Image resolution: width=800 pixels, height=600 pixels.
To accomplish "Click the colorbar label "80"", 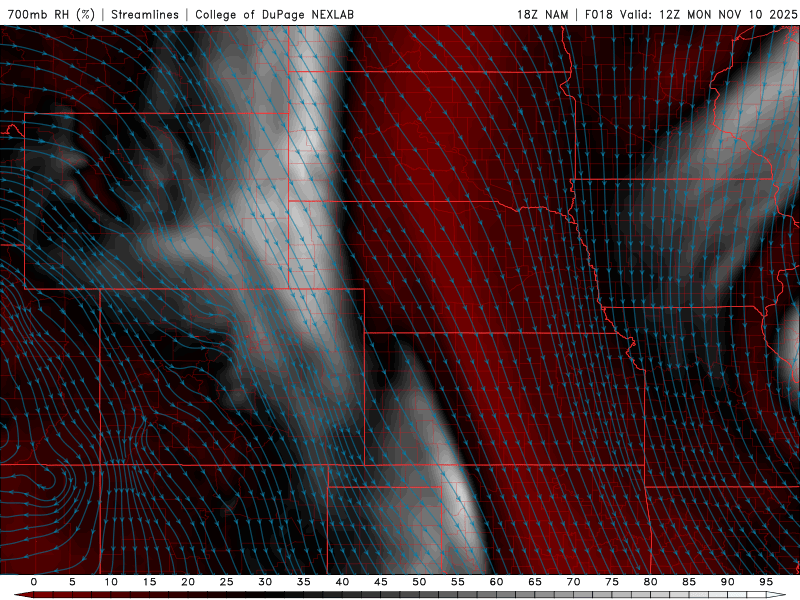I will tap(651, 582).
